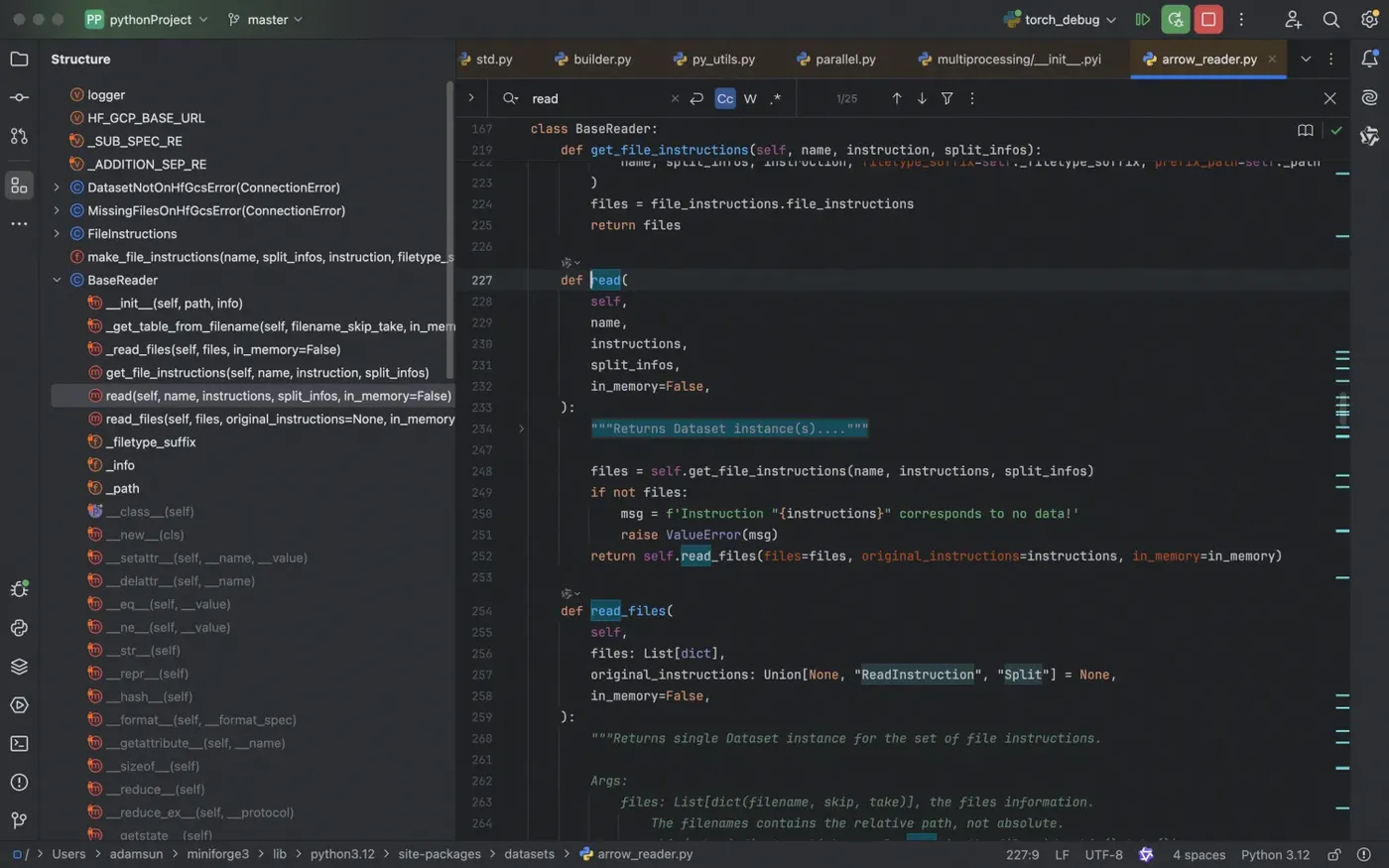Expand MissingFilesOnHfGcsError class node
This screenshot has height=868, width=1389.
[57, 210]
